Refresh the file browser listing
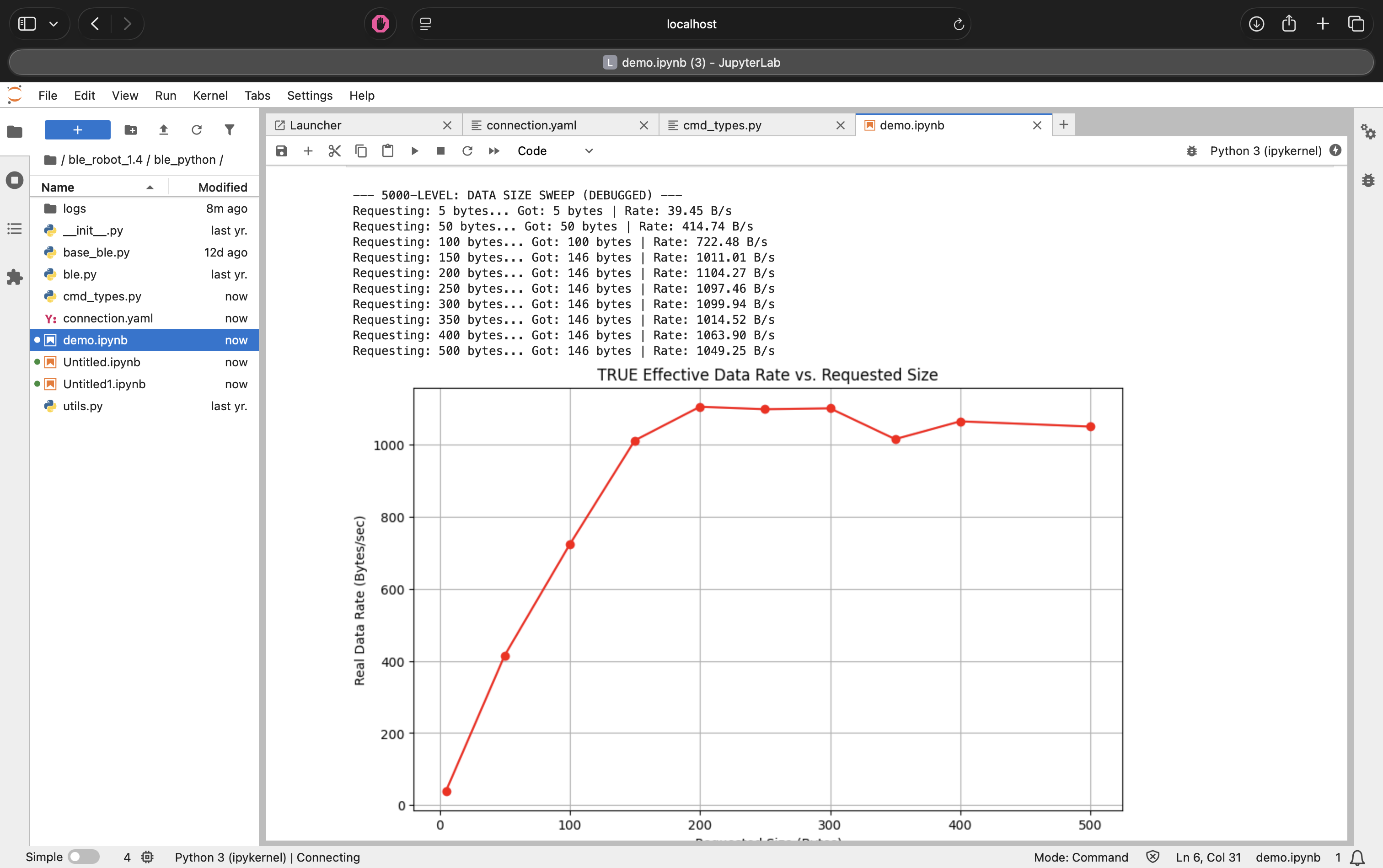The width and height of the screenshot is (1383, 868). pos(197,130)
